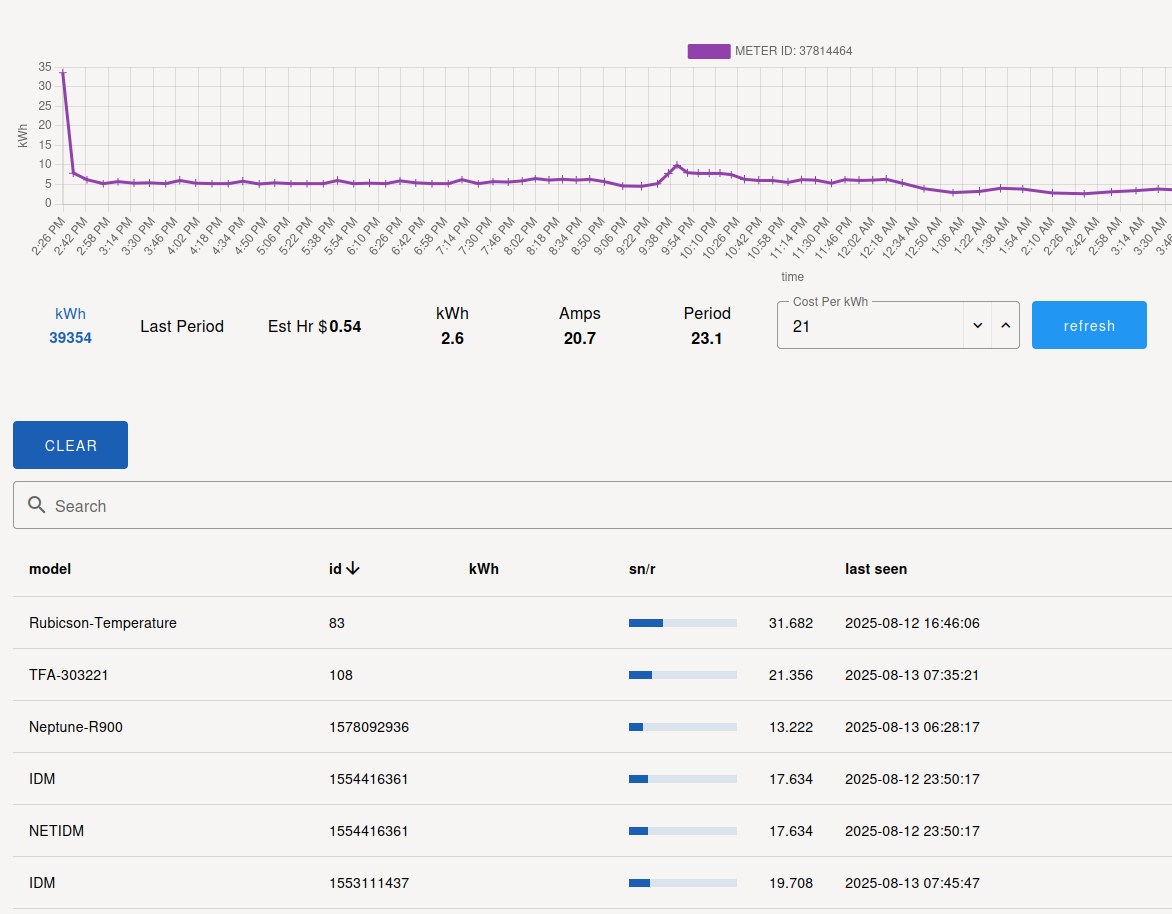This screenshot has width=1172, height=914.
Task: Toggle the purple METER ID legend swatch
Action: click(x=709, y=51)
